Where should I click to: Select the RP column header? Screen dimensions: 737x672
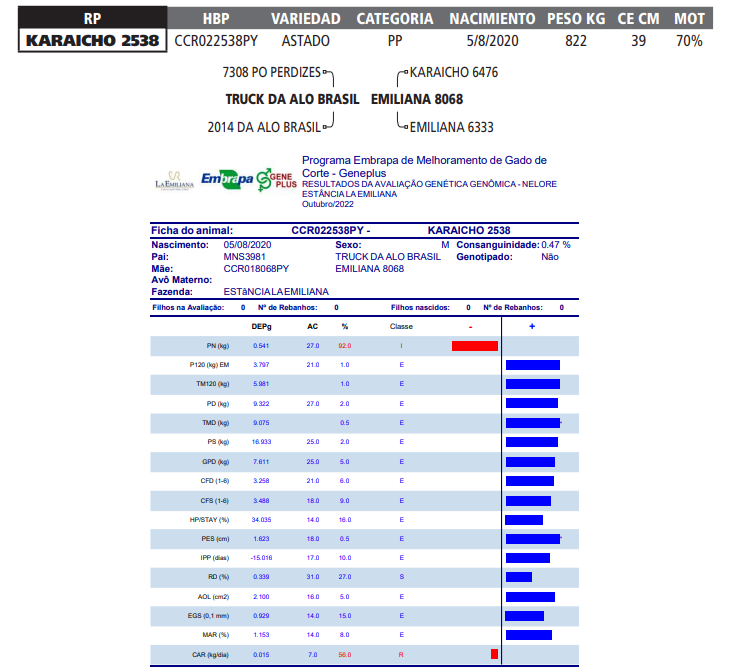[x=92, y=18]
